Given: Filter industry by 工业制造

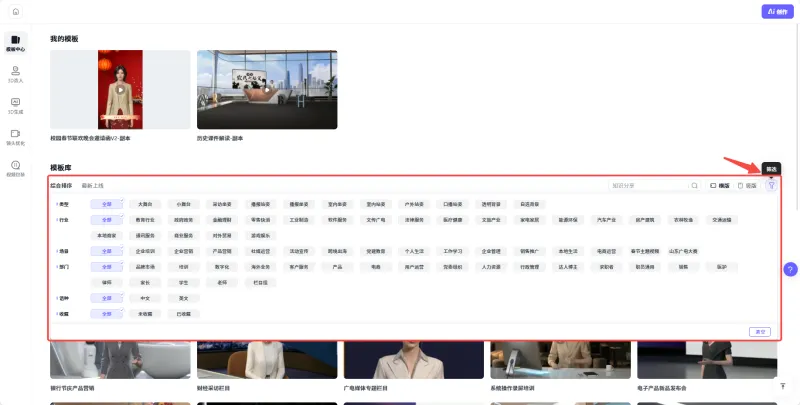Looking at the screenshot, I should (299, 220).
